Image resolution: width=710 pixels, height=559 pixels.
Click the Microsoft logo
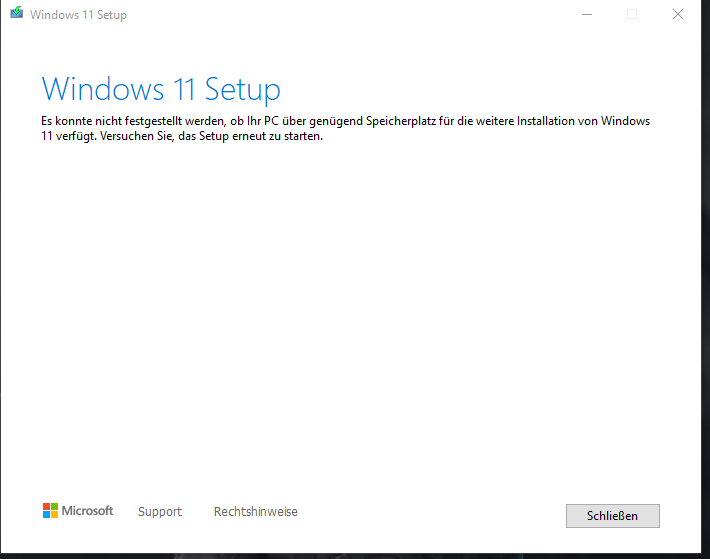click(x=78, y=511)
